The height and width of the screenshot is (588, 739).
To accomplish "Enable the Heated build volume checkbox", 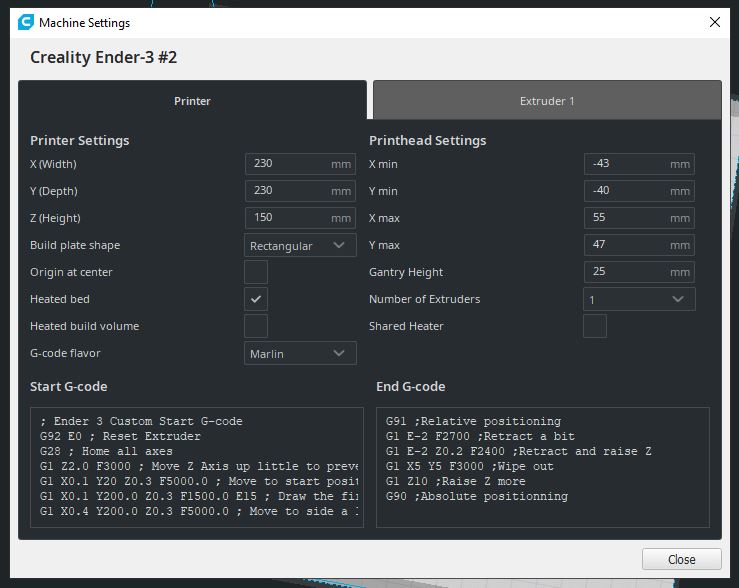I will (x=256, y=326).
